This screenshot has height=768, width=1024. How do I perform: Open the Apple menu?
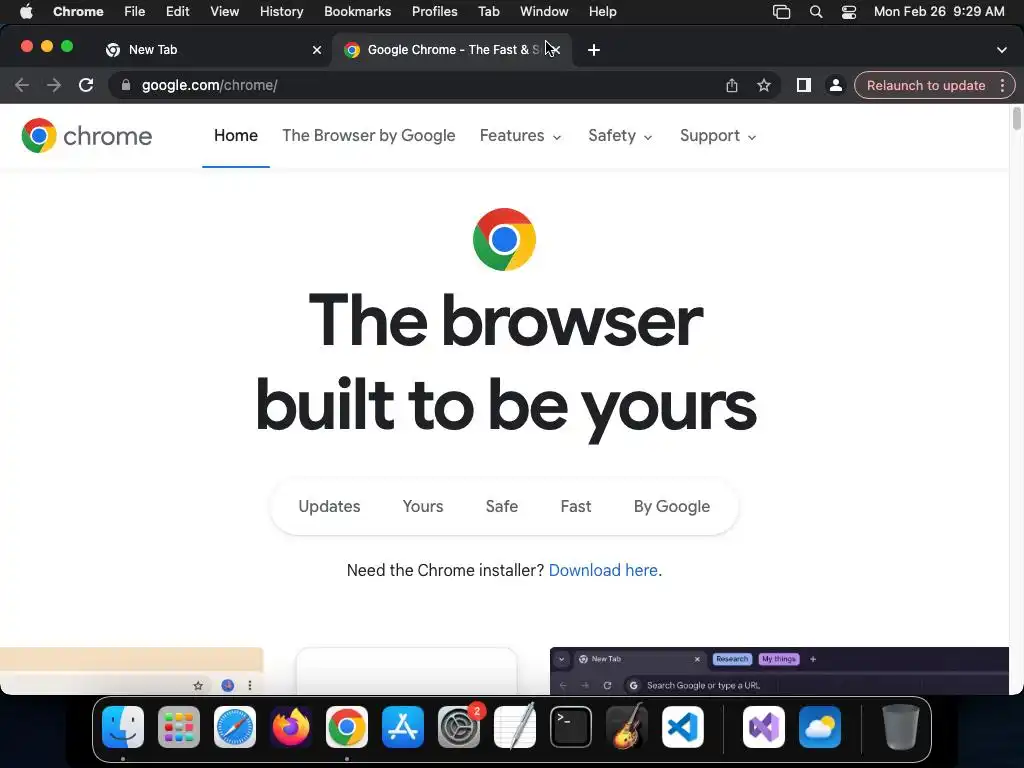pos(26,12)
